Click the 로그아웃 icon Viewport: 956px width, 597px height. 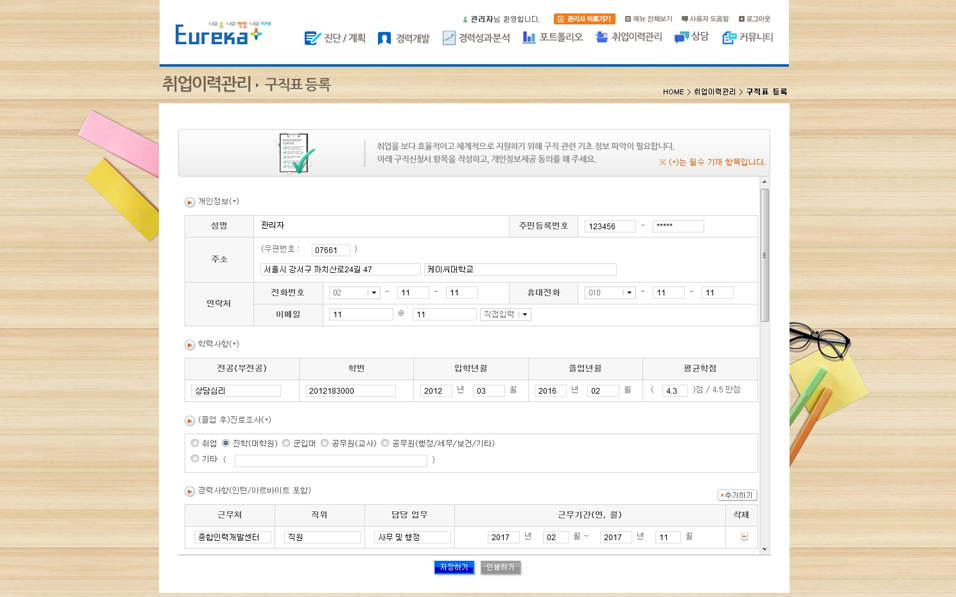pyautogui.click(x=741, y=19)
